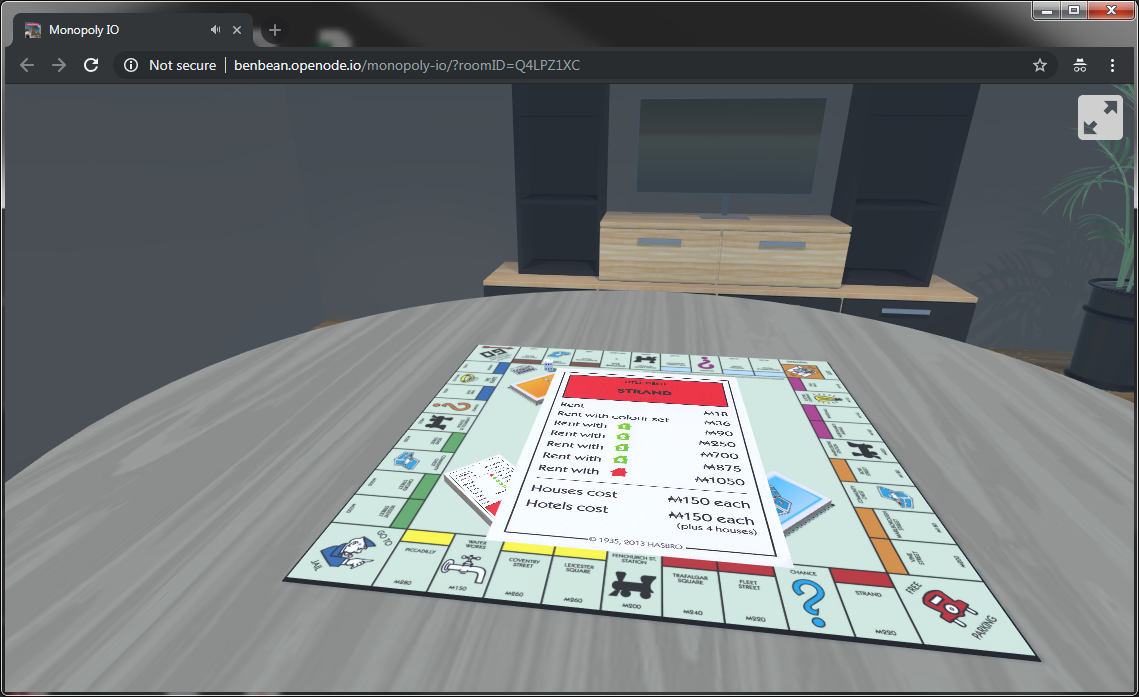View site info for Not secure
The width and height of the screenshot is (1139, 697).
click(x=131, y=65)
